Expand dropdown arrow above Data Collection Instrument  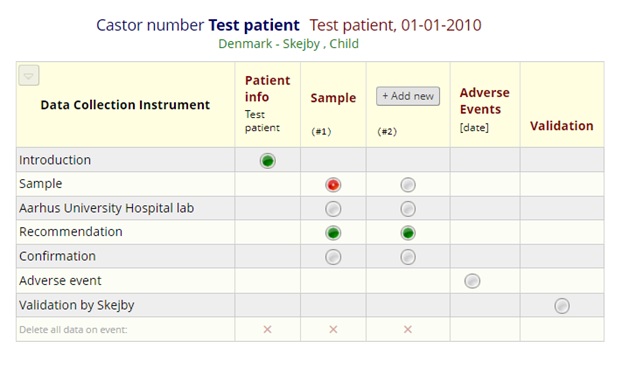(29, 75)
